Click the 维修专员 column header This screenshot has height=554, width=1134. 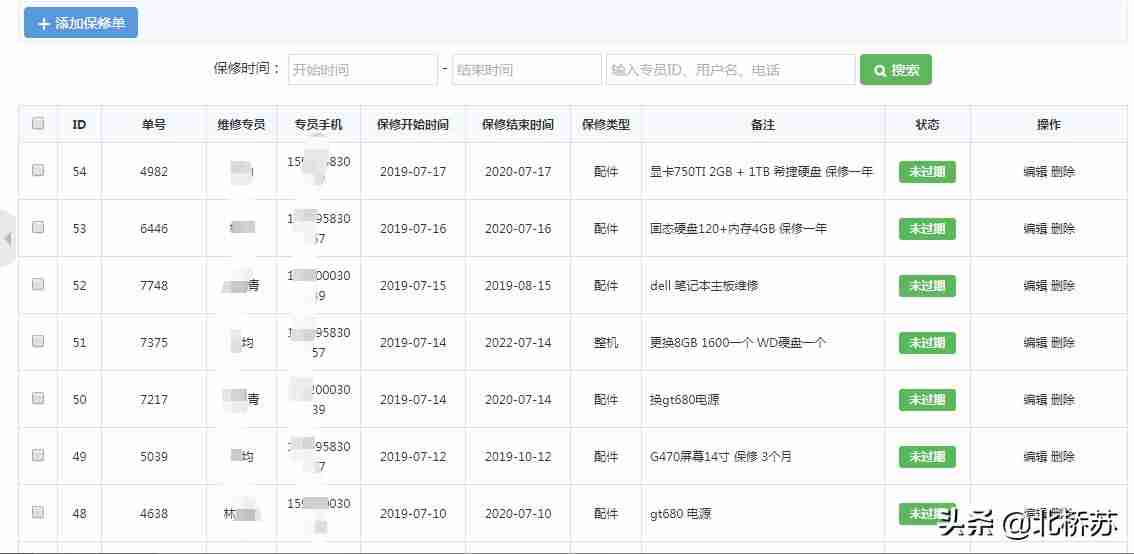point(242,124)
